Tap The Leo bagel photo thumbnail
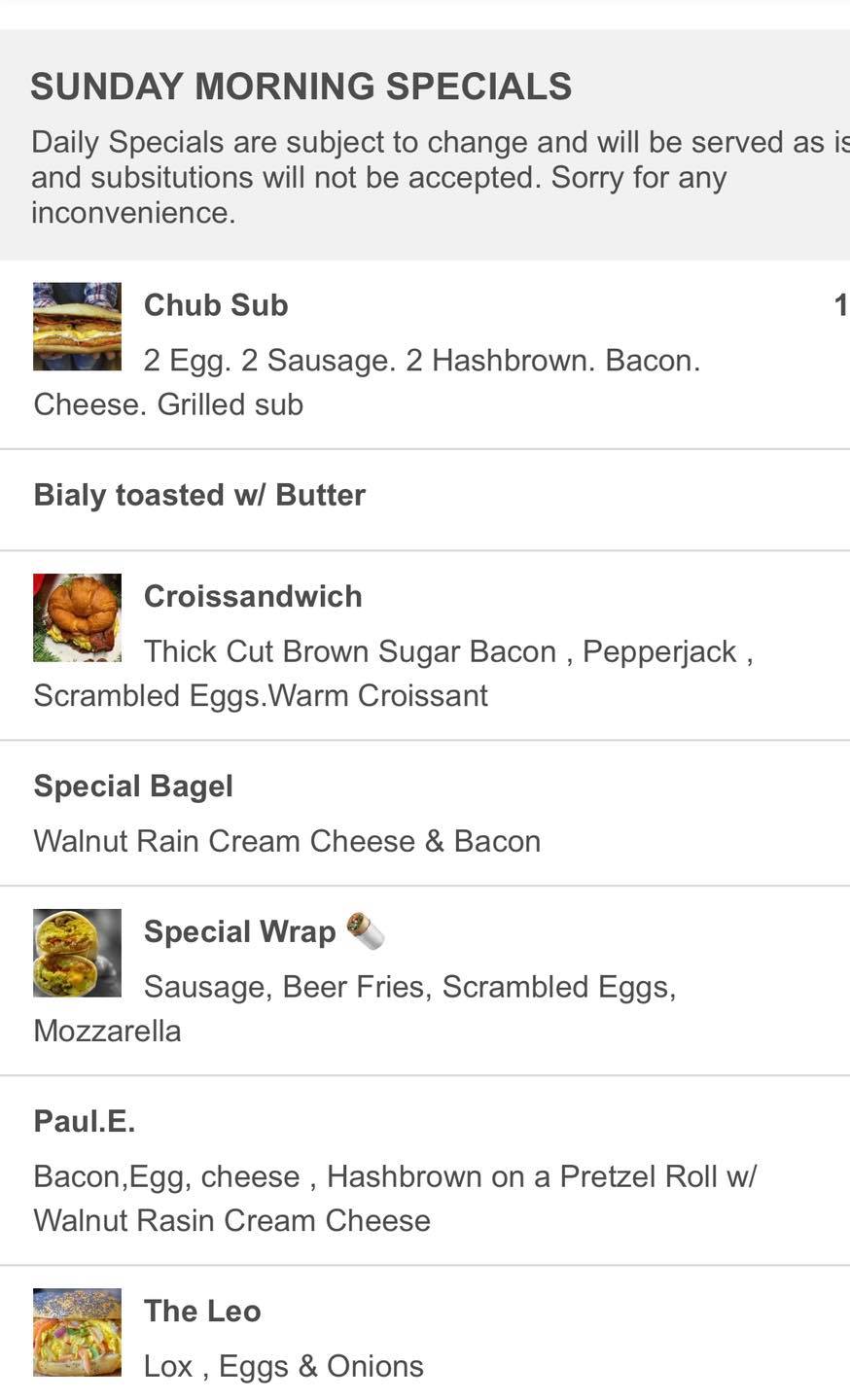 click(x=77, y=1332)
